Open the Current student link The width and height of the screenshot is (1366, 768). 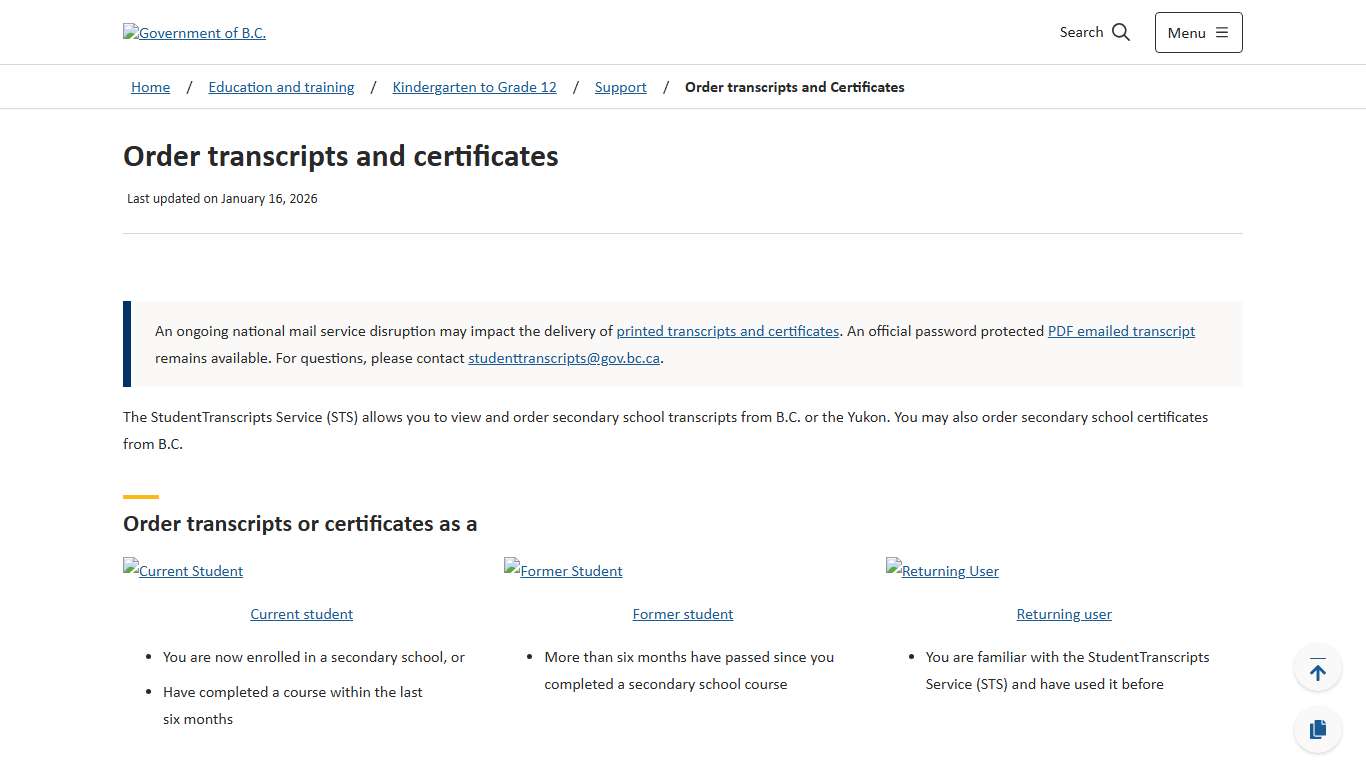click(x=301, y=614)
